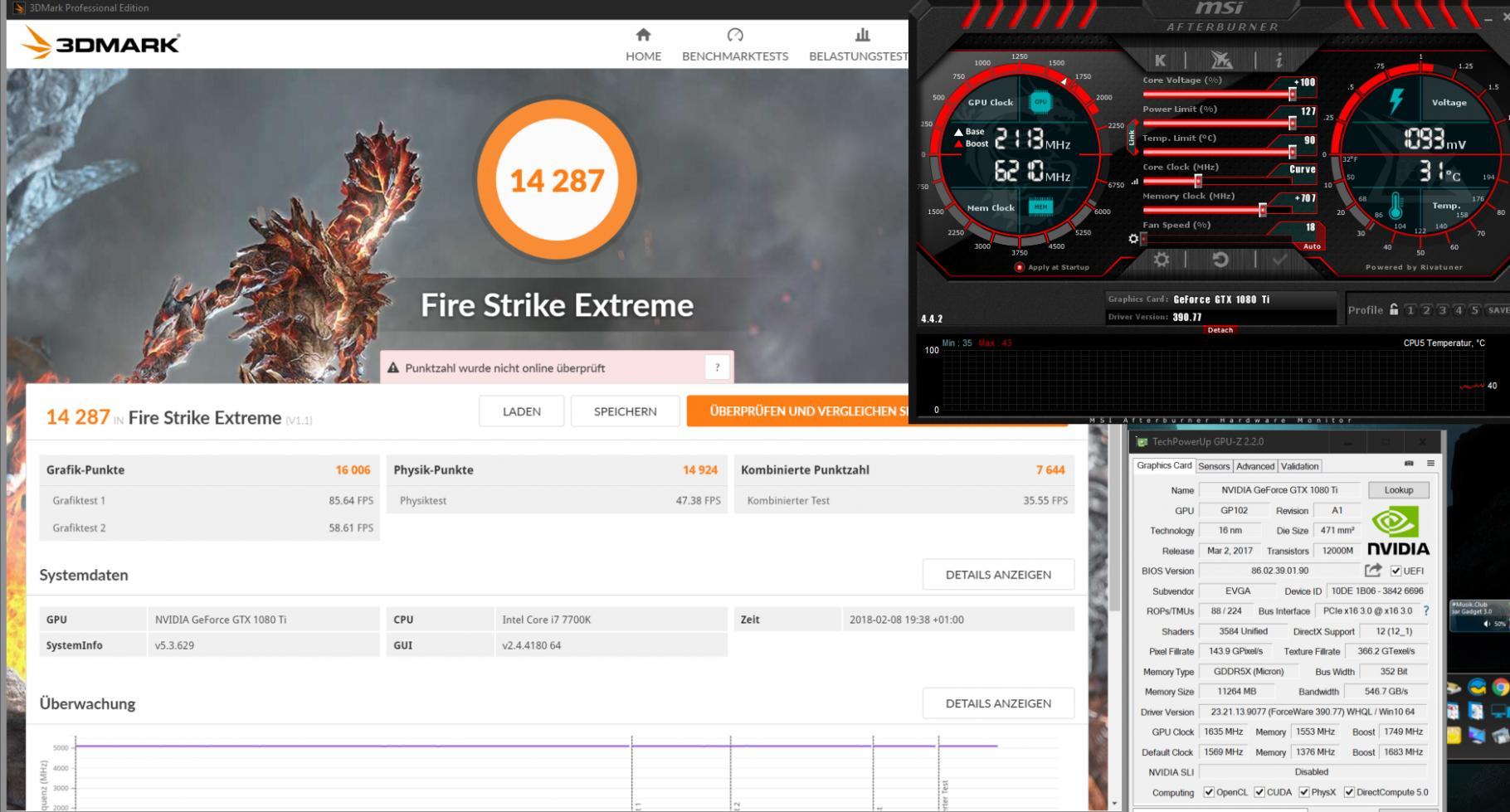Toggle the fan speed Auto button
The height and width of the screenshot is (812, 1510).
click(1312, 246)
